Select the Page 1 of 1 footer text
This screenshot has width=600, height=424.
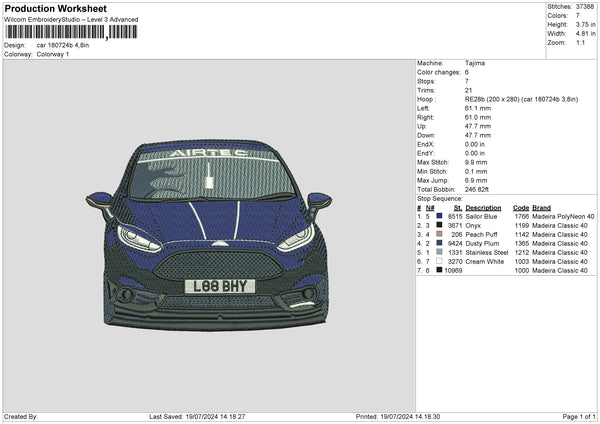579,417
